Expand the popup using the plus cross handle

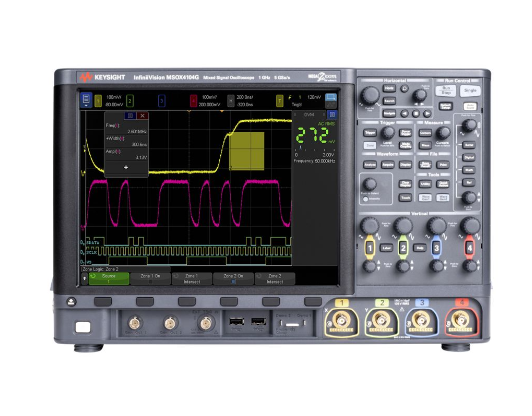click(126, 167)
